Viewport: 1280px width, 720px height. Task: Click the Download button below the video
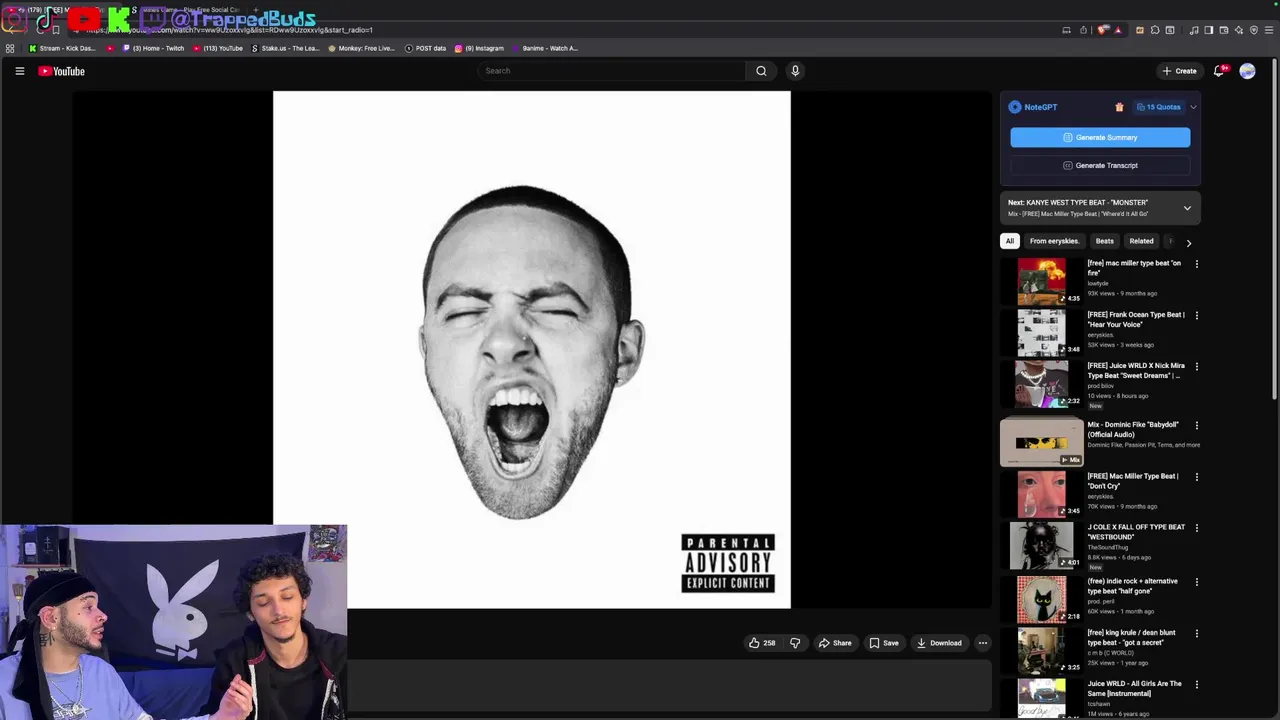click(x=939, y=643)
